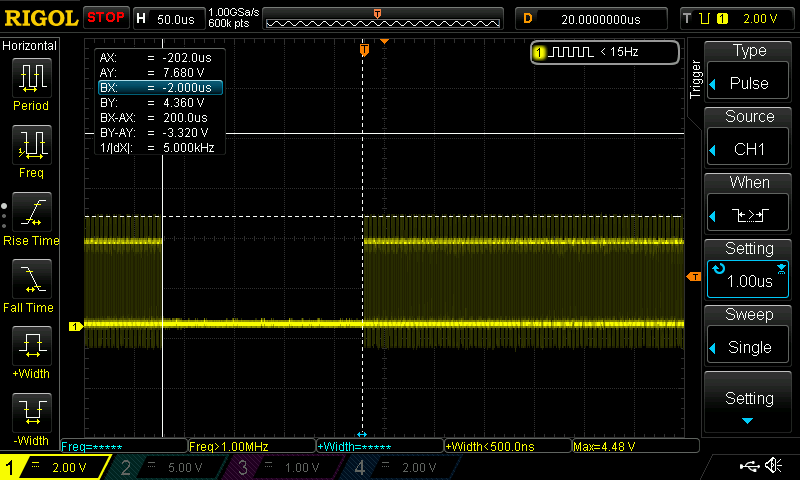Click the 1.00GSa/s sample rate readout
The width and height of the screenshot is (800, 480).
(234, 12)
